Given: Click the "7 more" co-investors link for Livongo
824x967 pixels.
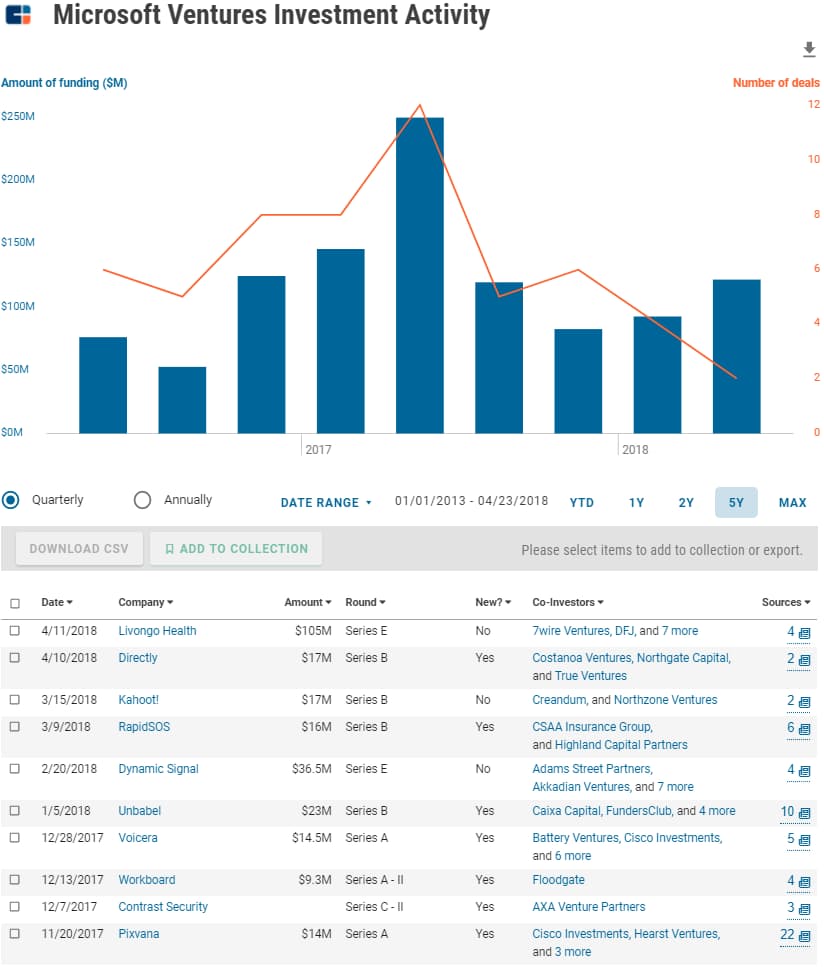Looking at the screenshot, I should [x=680, y=631].
